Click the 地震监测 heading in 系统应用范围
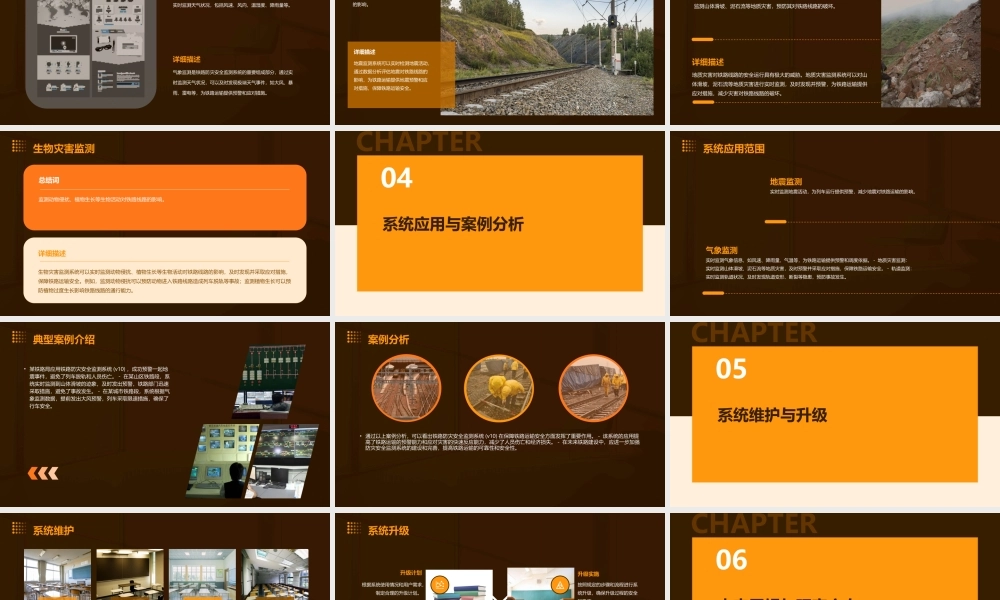This screenshot has height=600, width=1000. click(786, 182)
